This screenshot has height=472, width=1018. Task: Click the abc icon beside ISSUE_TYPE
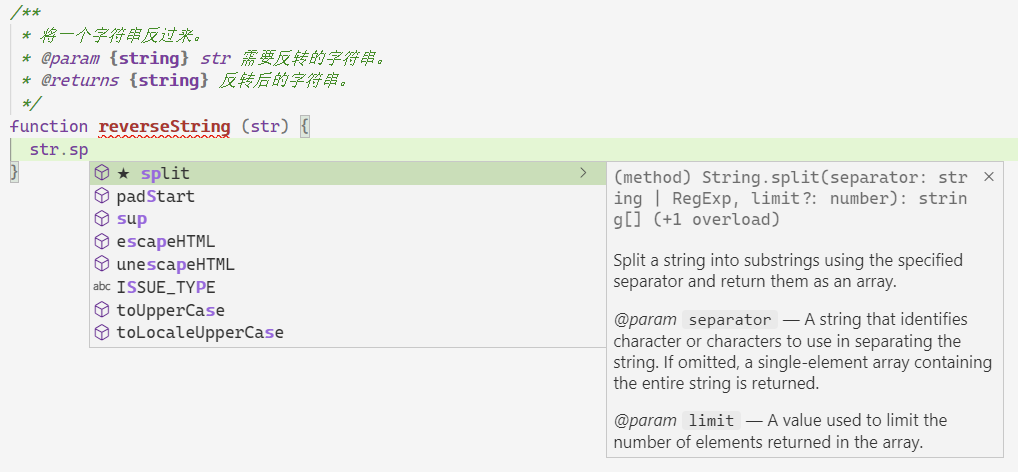point(101,287)
